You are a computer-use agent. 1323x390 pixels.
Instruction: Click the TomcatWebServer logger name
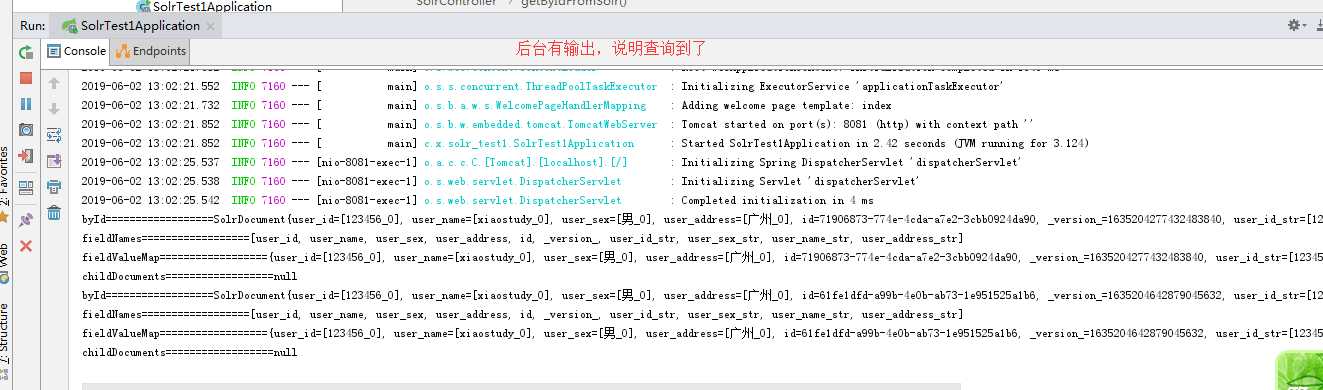pos(540,124)
